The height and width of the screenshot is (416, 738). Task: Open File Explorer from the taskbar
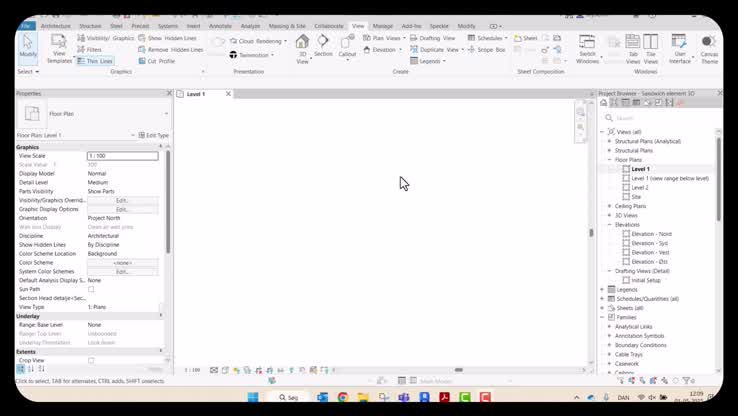pyautogui.click(x=363, y=397)
